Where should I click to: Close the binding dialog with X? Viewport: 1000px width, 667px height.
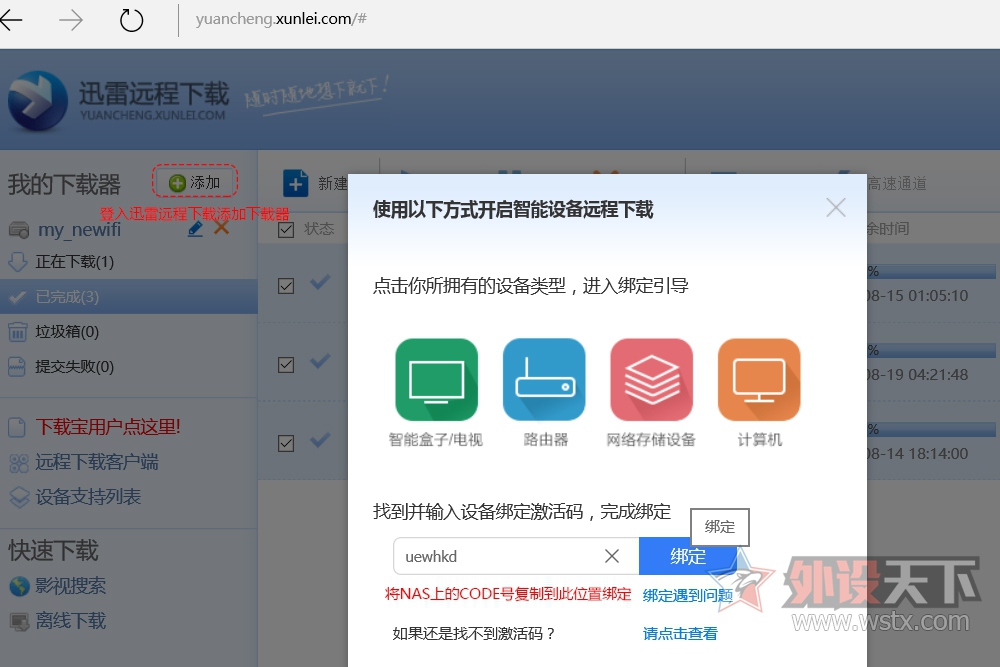tap(835, 208)
